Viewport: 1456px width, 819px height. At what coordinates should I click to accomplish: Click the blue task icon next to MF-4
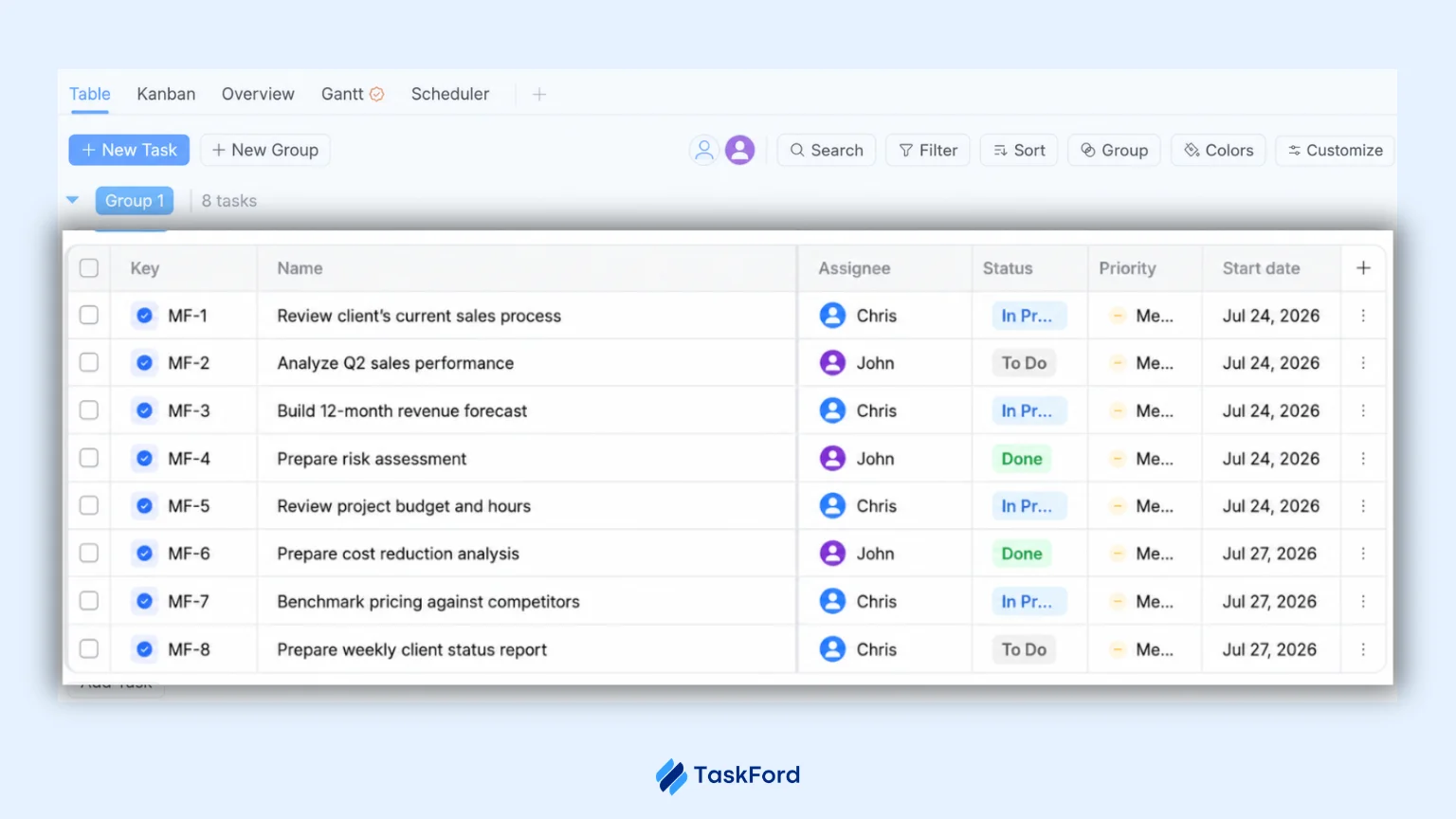click(x=144, y=459)
